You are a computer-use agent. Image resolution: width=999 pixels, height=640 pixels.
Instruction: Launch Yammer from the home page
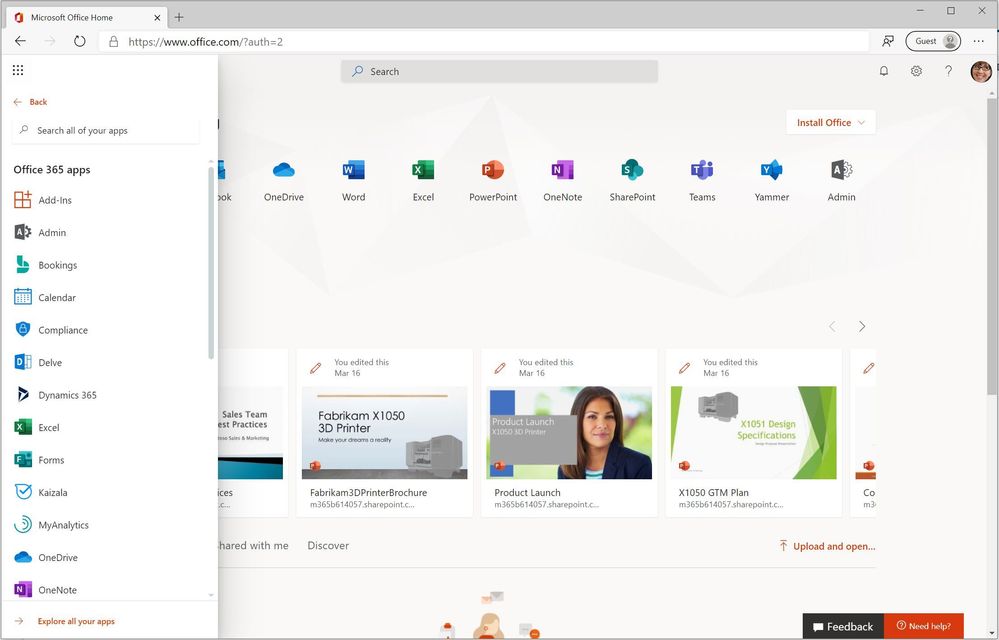point(772,170)
